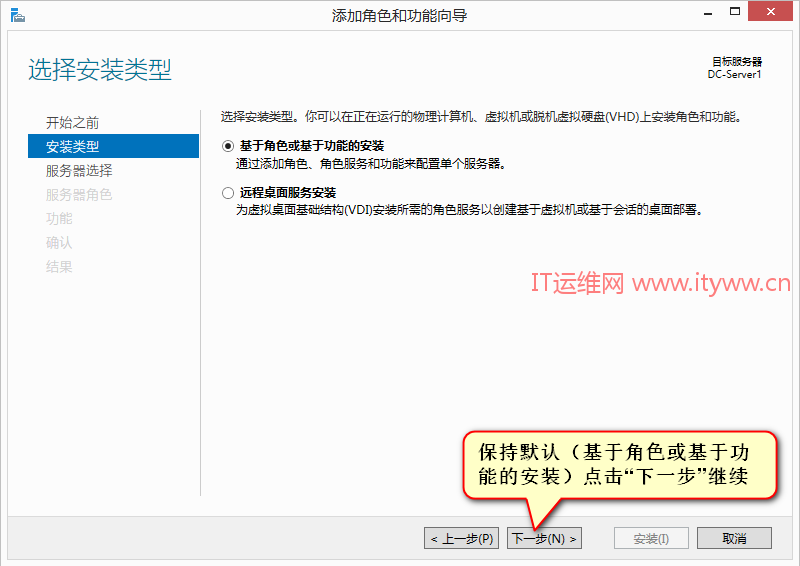This screenshot has height=566, width=800.
Task: Click 下一步(N) to continue
Action: coord(544,538)
